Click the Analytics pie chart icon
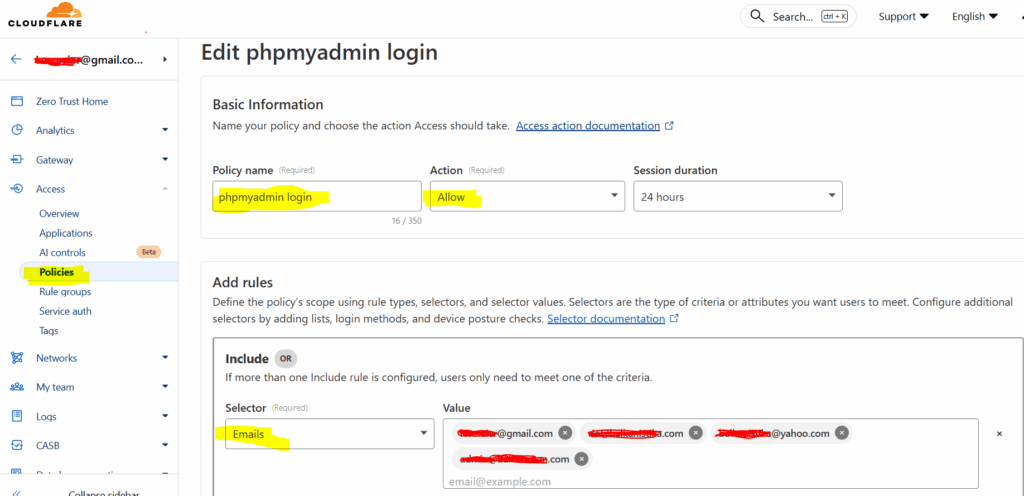1024x496 pixels. tap(17, 130)
